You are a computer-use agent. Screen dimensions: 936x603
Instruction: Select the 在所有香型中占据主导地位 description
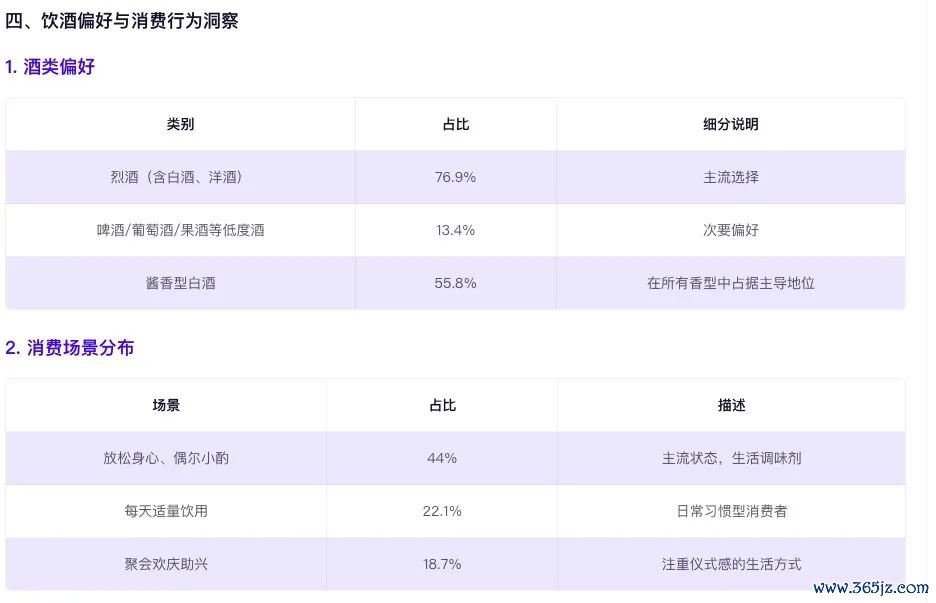(x=731, y=283)
